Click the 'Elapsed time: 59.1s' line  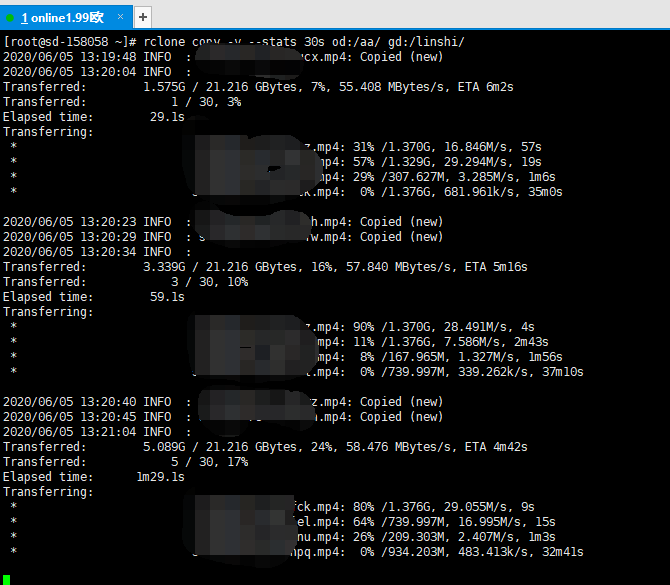[x=94, y=297]
